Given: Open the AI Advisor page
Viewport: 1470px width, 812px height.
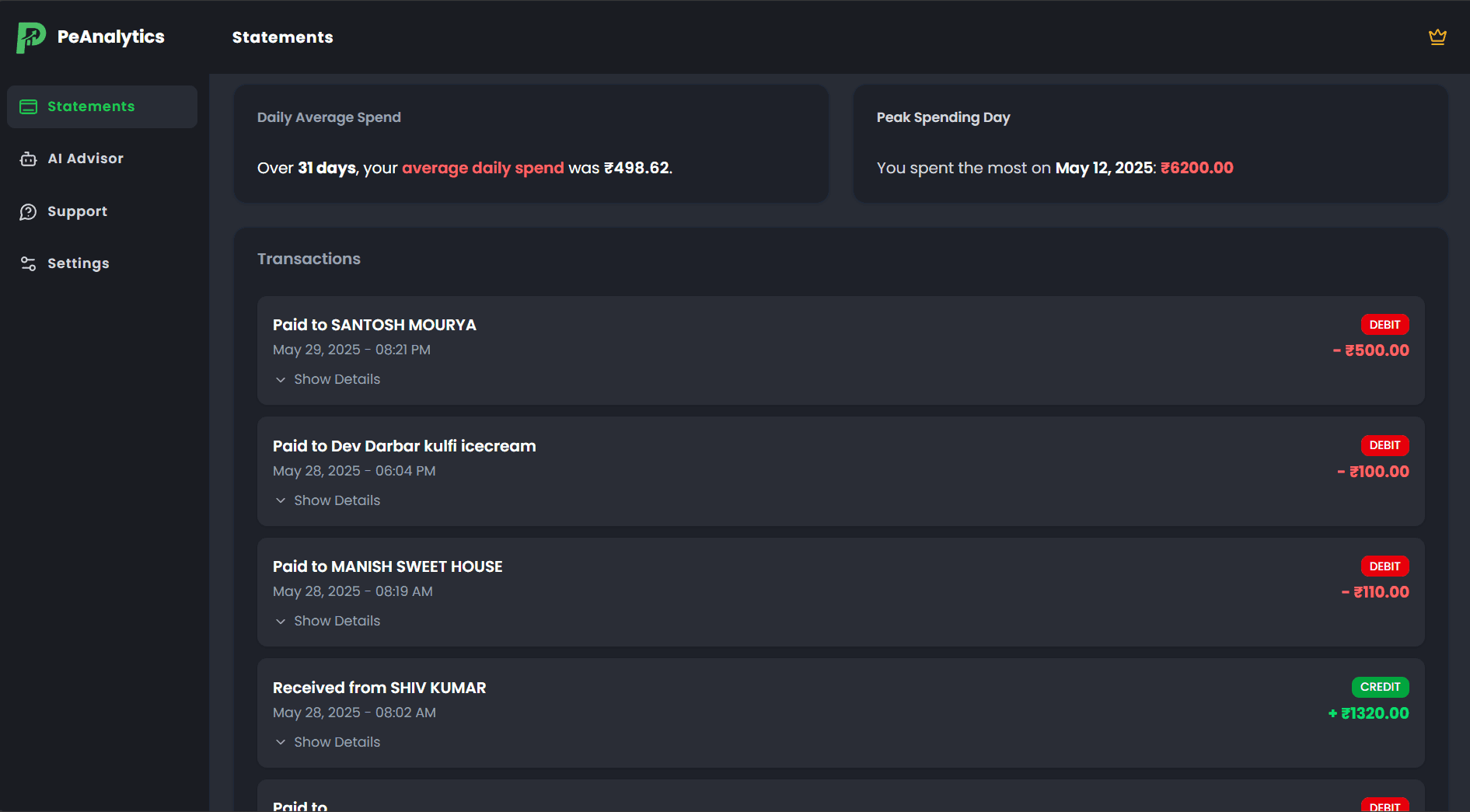Looking at the screenshot, I should [x=86, y=159].
